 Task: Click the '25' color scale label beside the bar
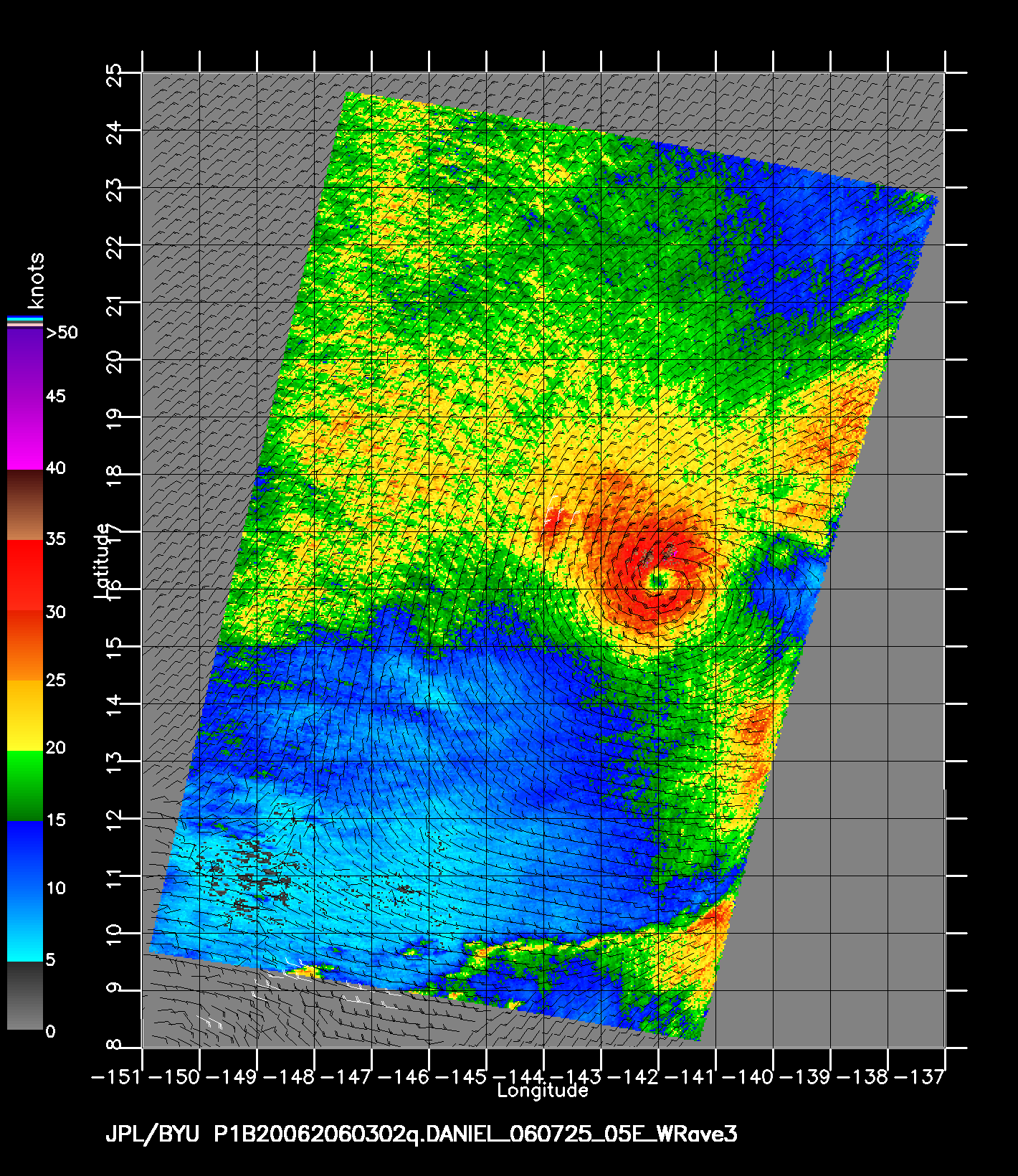(x=56, y=679)
